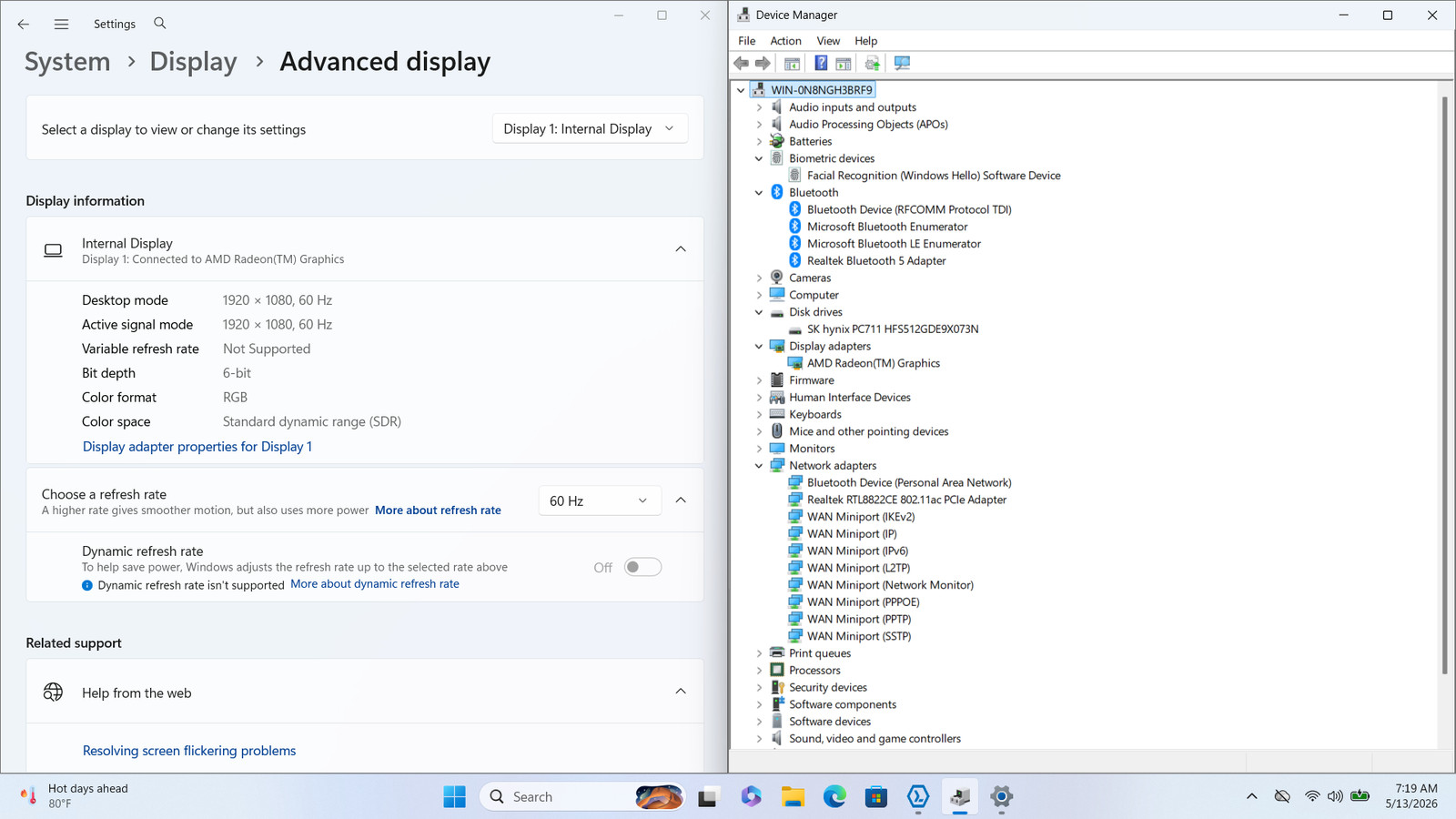Follow the More about refresh rate link
1456x819 pixels.
point(438,511)
